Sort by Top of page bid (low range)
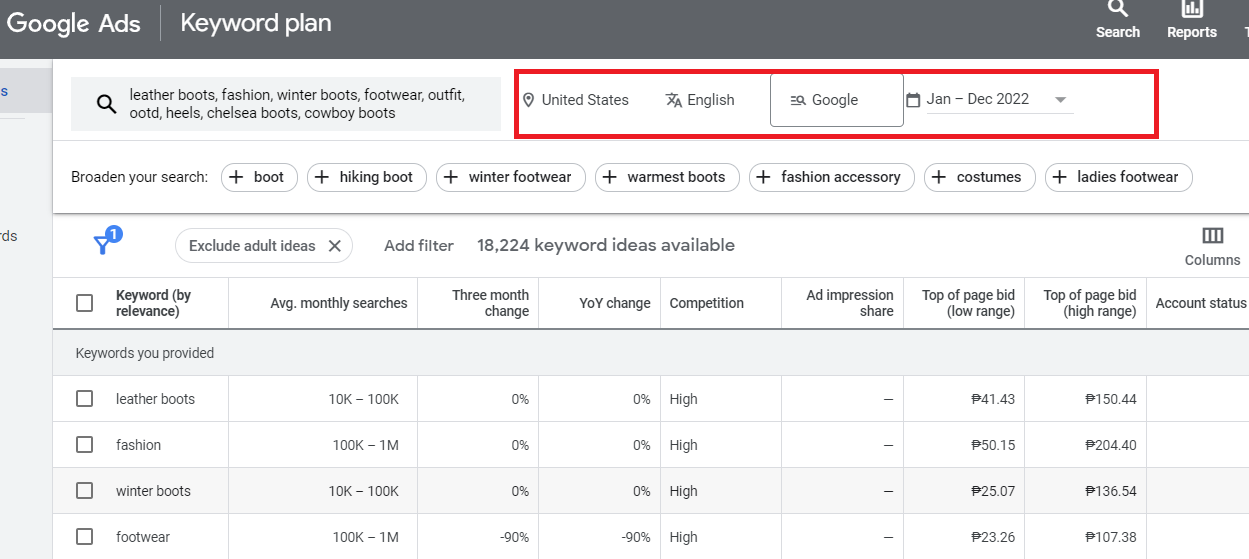Image resolution: width=1249 pixels, height=559 pixels. pyautogui.click(x=968, y=303)
